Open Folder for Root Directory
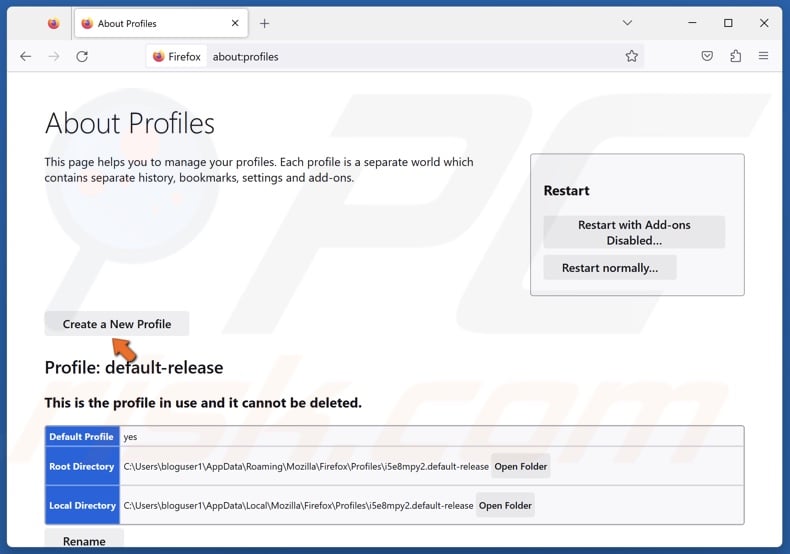Viewport: 790px width, 554px height. point(520,466)
